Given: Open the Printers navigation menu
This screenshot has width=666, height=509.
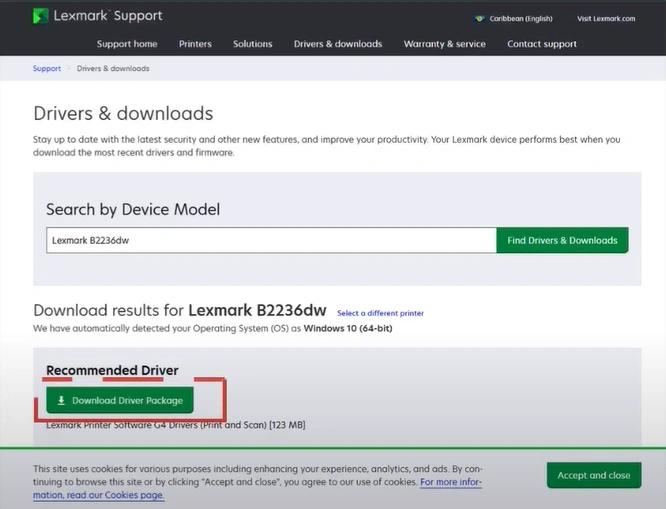Looking at the screenshot, I should [x=195, y=44].
